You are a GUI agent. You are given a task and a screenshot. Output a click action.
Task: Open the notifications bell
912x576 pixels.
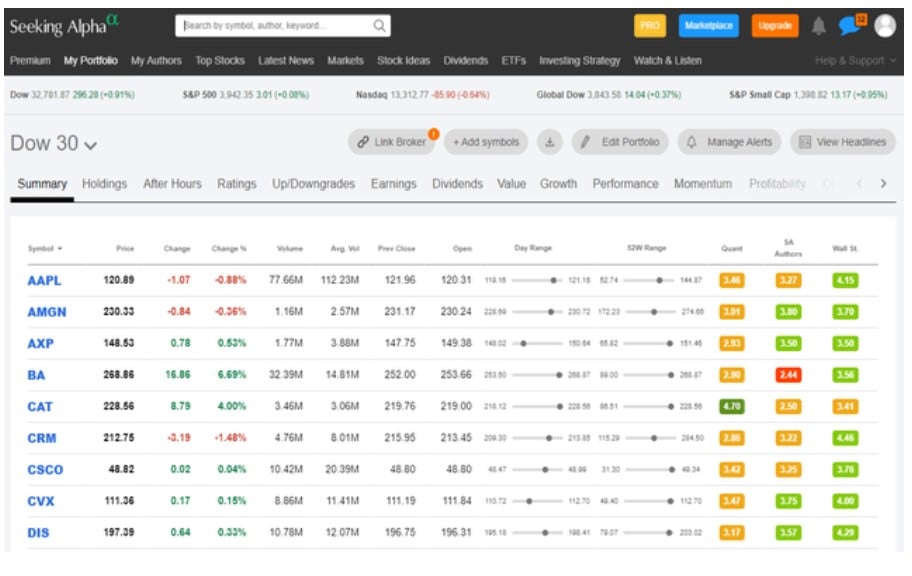818,26
